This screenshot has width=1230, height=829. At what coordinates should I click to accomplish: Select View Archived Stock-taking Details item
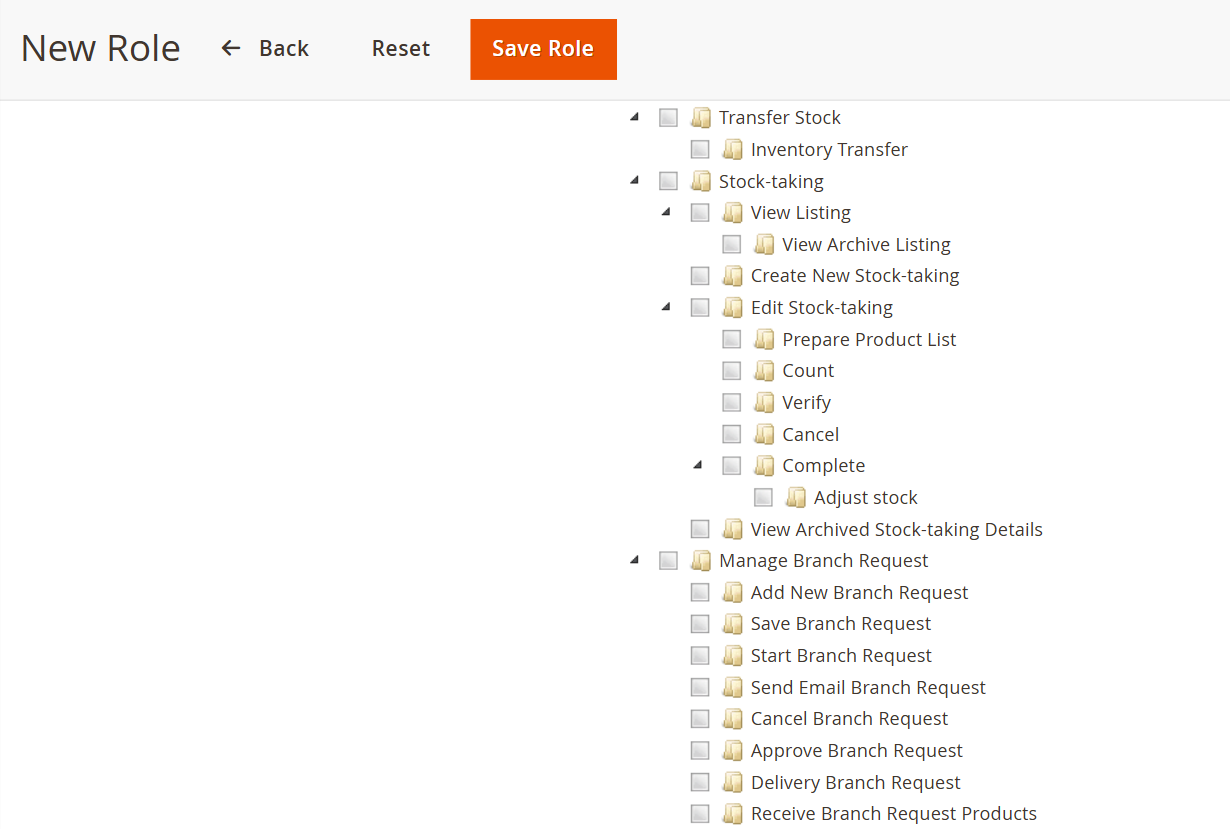click(x=896, y=530)
